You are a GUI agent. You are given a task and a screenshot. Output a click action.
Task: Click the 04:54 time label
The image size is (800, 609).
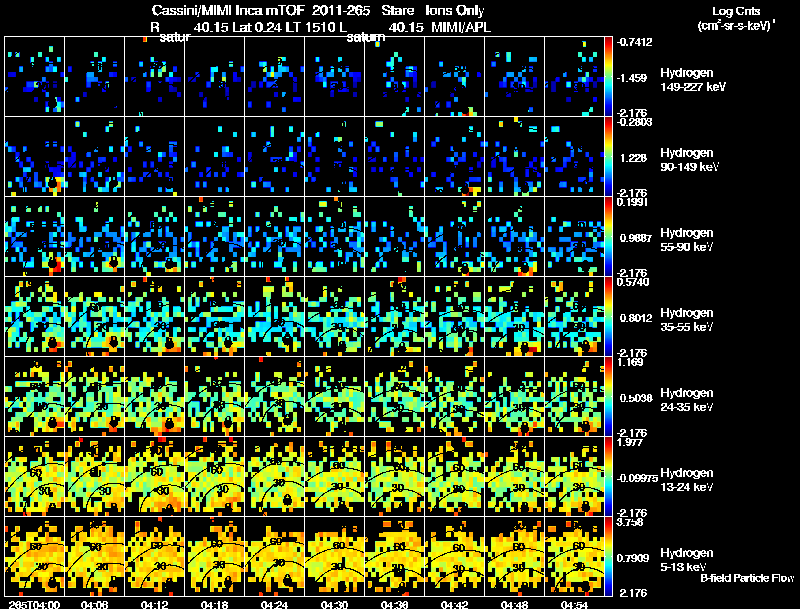574,604
